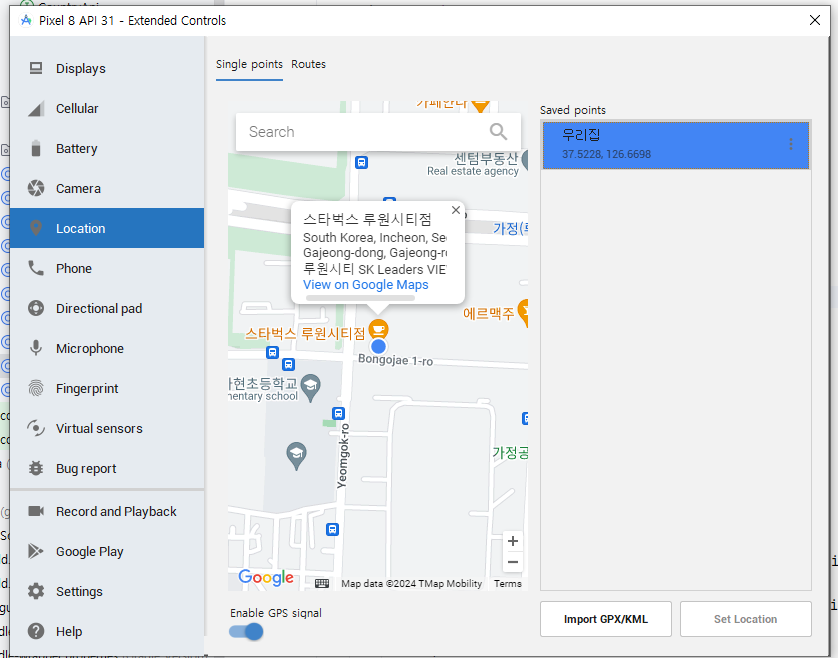Click the Displays monitor icon
Viewport: 838px width, 658px height.
click(x=36, y=68)
